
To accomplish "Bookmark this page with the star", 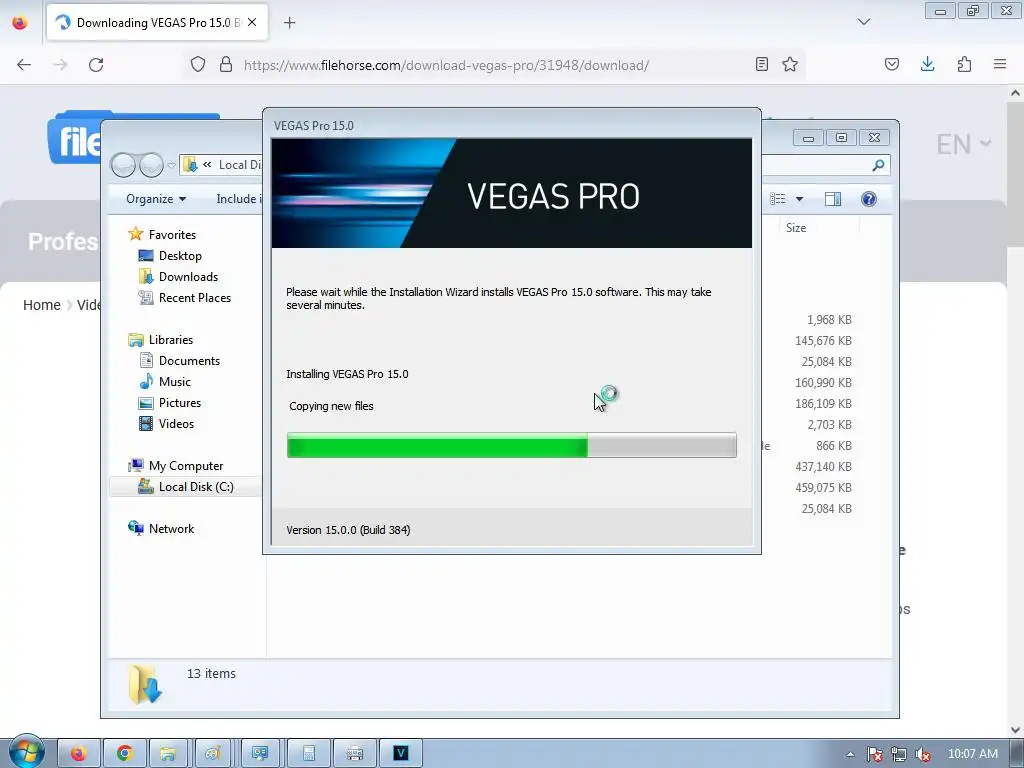I will [x=790, y=65].
